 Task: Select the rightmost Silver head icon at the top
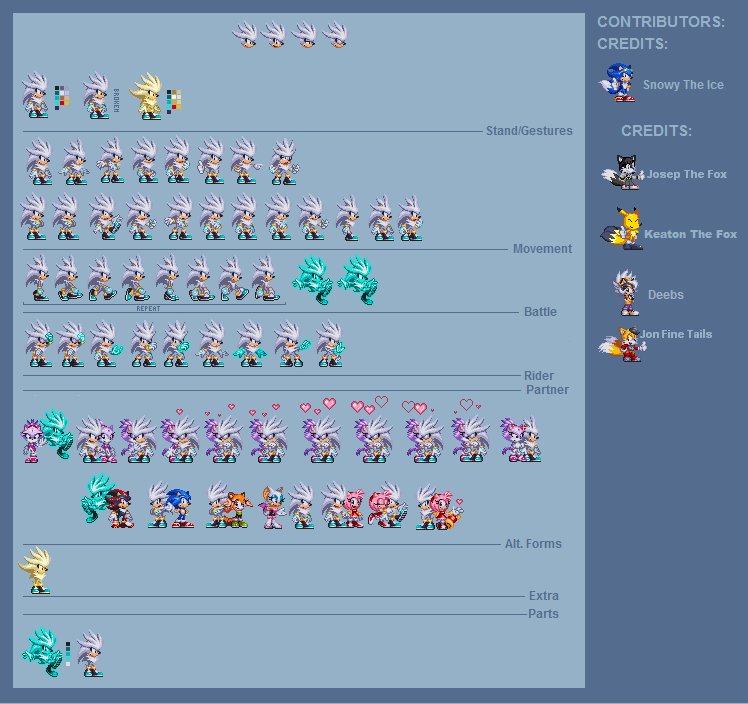tap(335, 34)
